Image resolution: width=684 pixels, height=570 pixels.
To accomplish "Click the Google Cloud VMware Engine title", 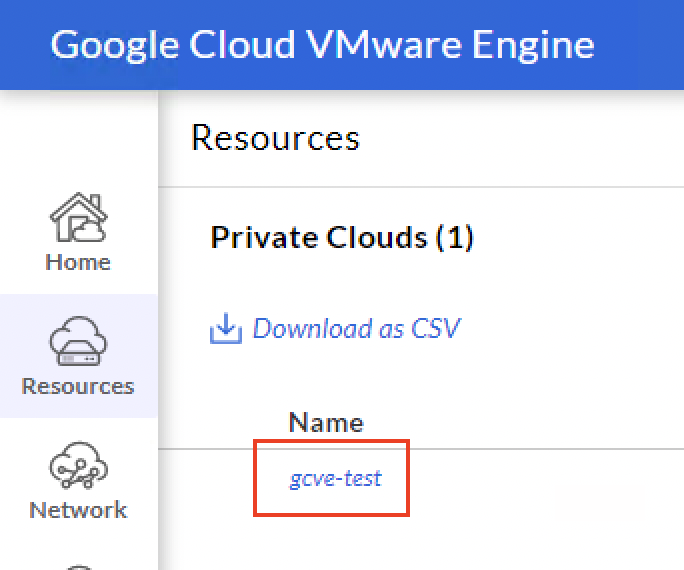I will coord(322,44).
